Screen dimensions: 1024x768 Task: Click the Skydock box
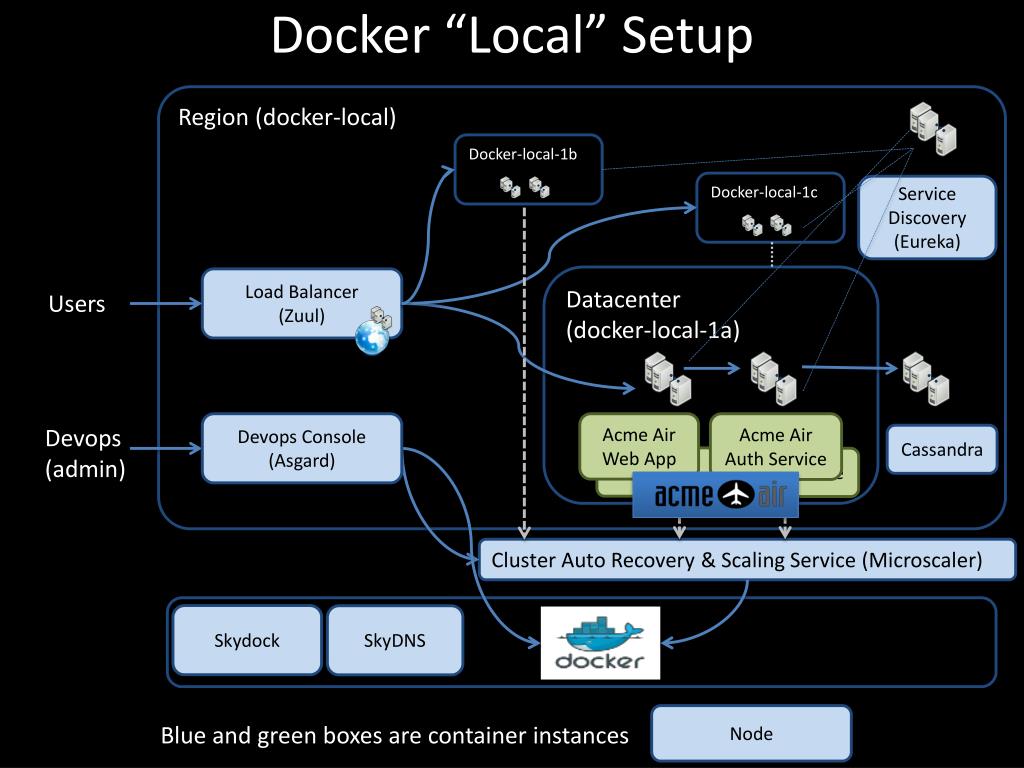pyautogui.click(x=247, y=640)
